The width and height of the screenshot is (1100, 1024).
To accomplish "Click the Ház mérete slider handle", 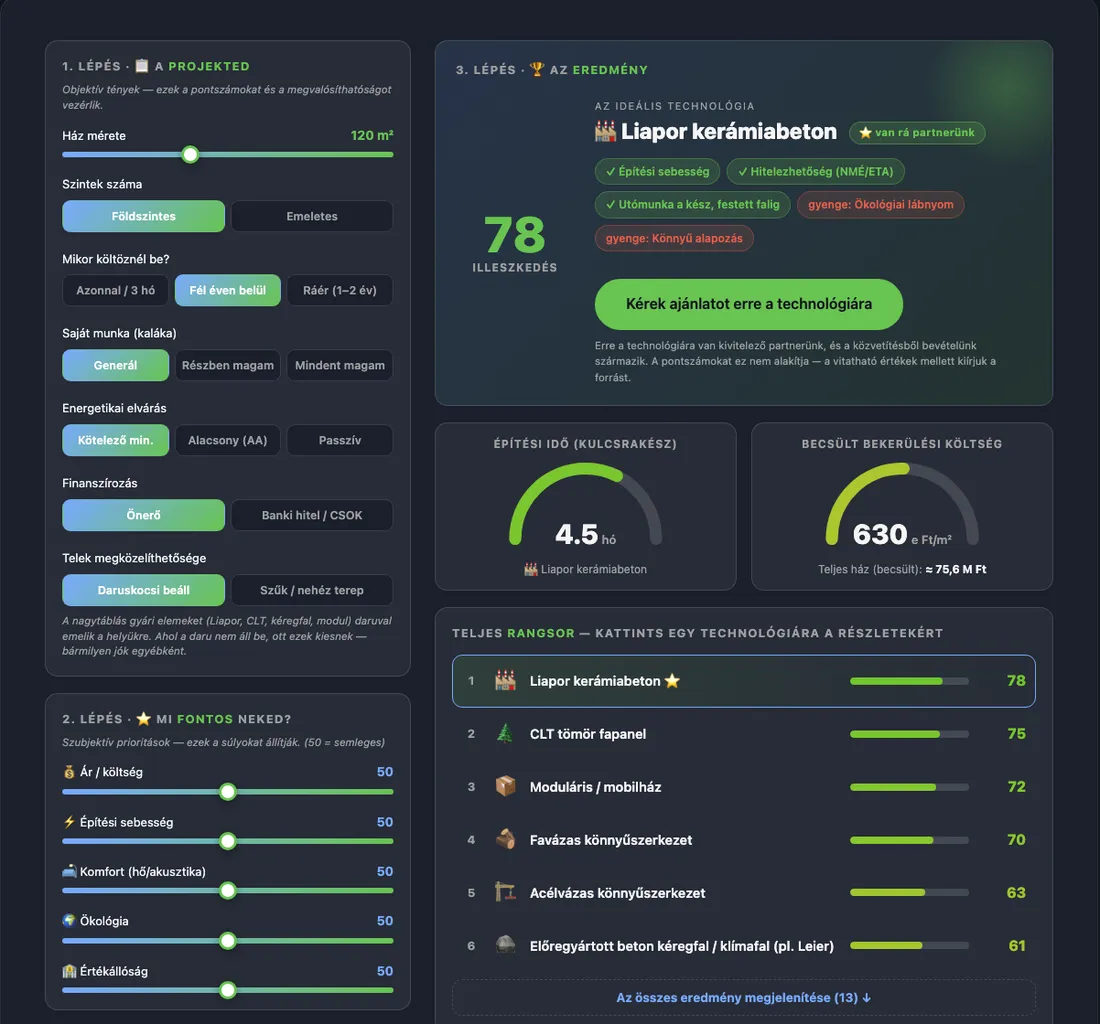I will (x=190, y=154).
